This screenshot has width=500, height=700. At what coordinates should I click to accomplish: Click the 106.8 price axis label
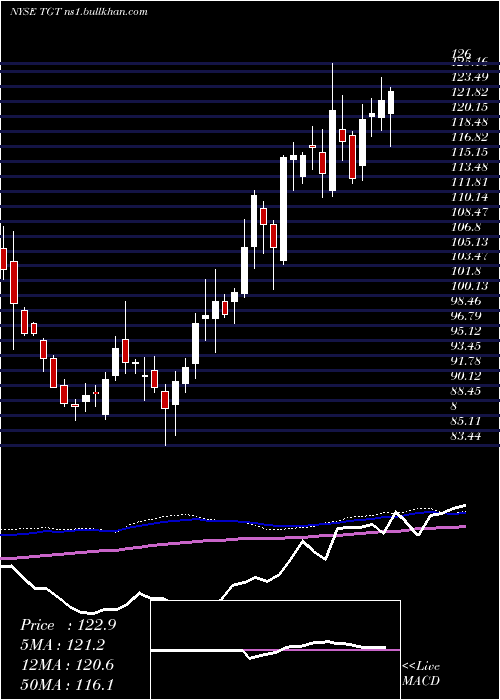(467, 227)
